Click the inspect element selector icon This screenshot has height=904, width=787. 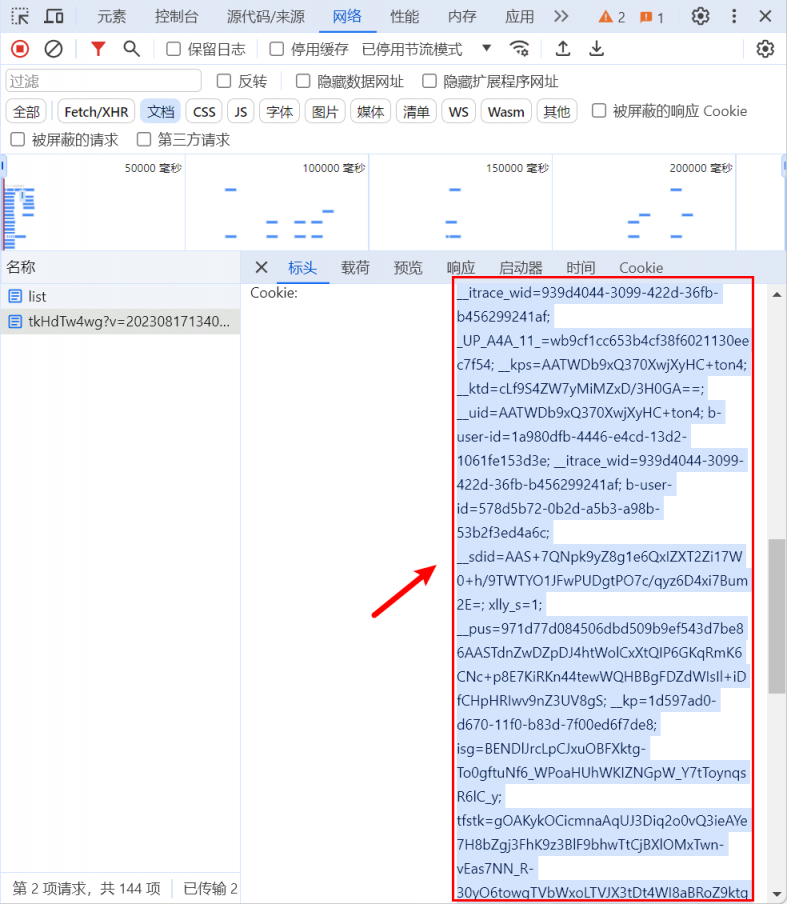pyautogui.click(x=20, y=16)
